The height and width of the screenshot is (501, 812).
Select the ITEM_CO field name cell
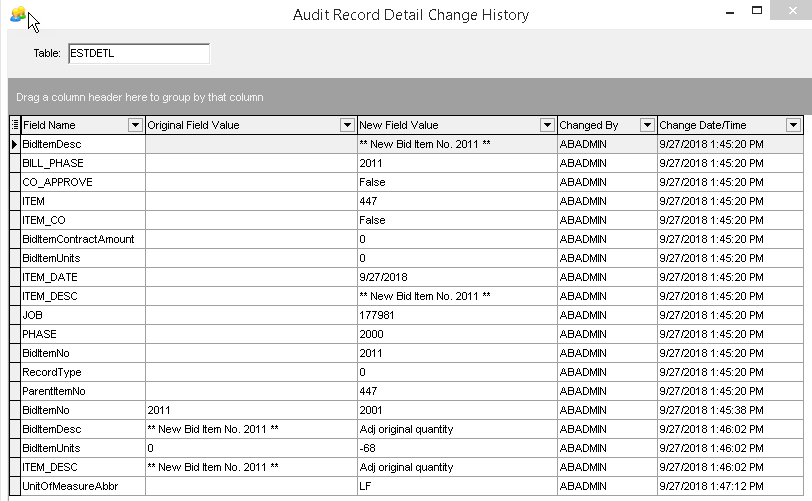click(x=83, y=220)
